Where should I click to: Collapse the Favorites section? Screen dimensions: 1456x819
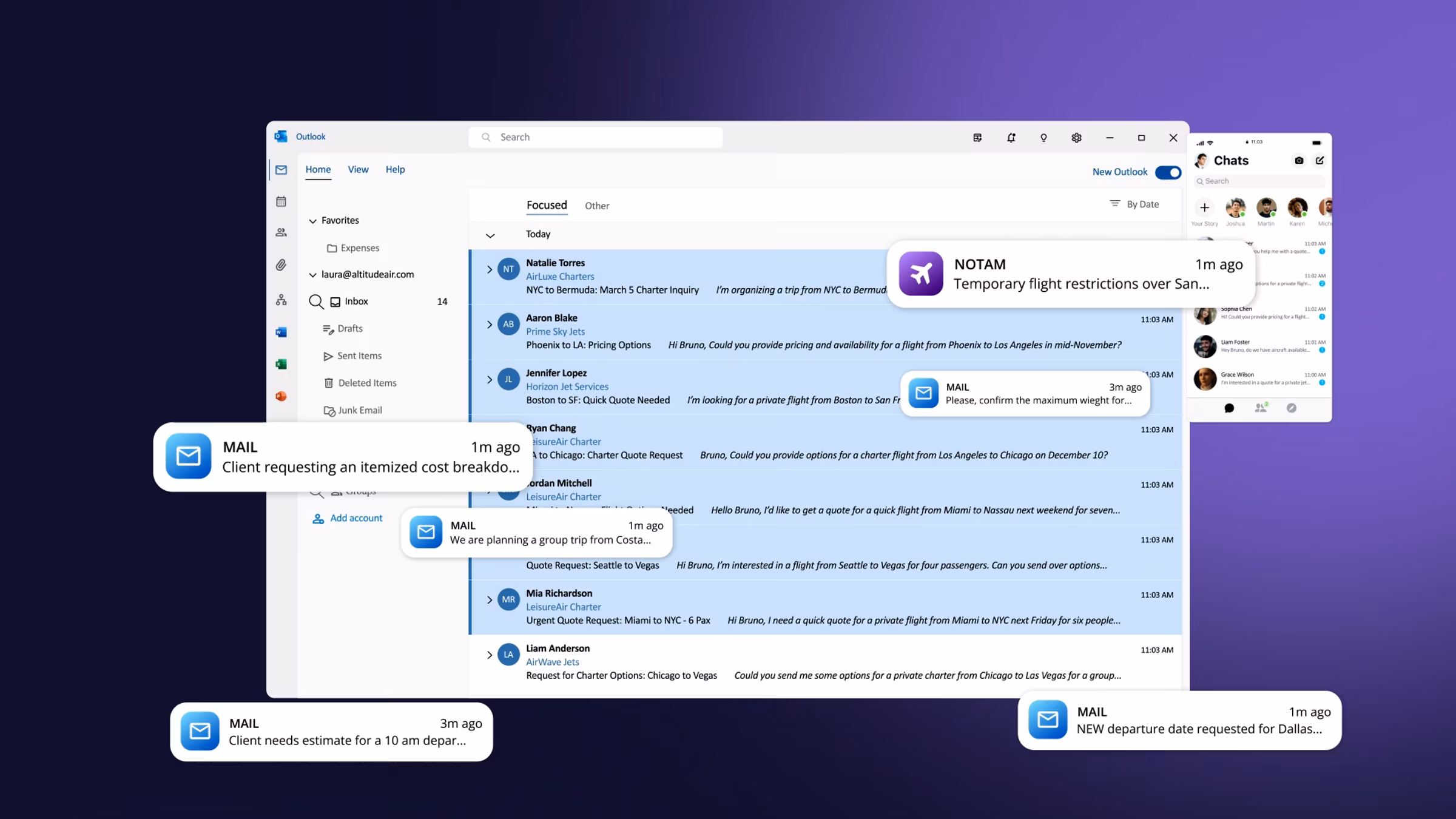[x=312, y=221]
